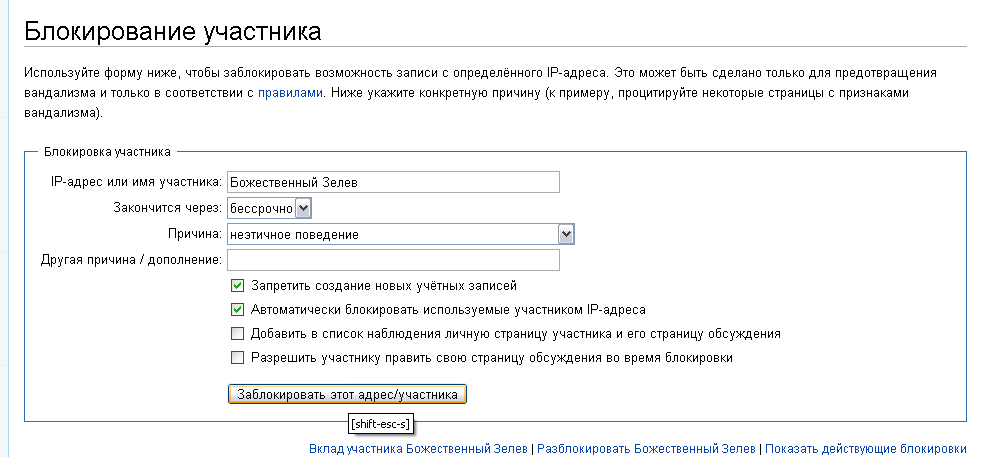Click the 'Закончится через:' label text
This screenshot has height=457, width=1002.
coord(167,208)
